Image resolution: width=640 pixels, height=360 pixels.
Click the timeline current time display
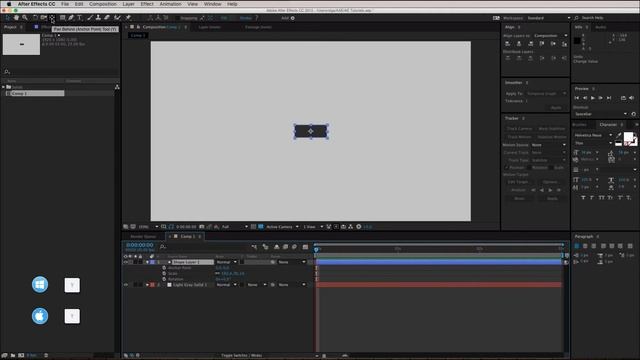pos(140,245)
